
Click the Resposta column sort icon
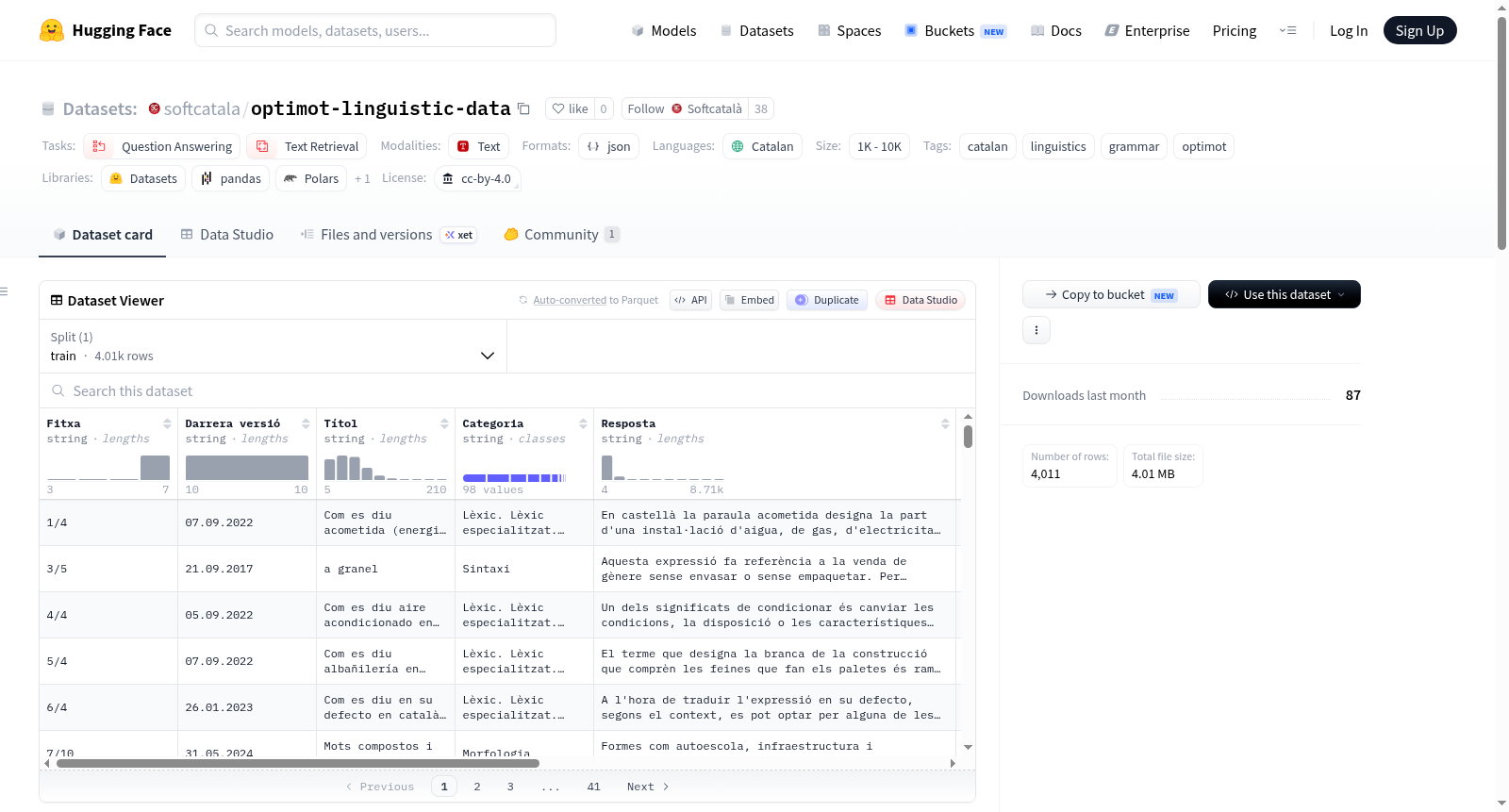pyautogui.click(x=945, y=423)
